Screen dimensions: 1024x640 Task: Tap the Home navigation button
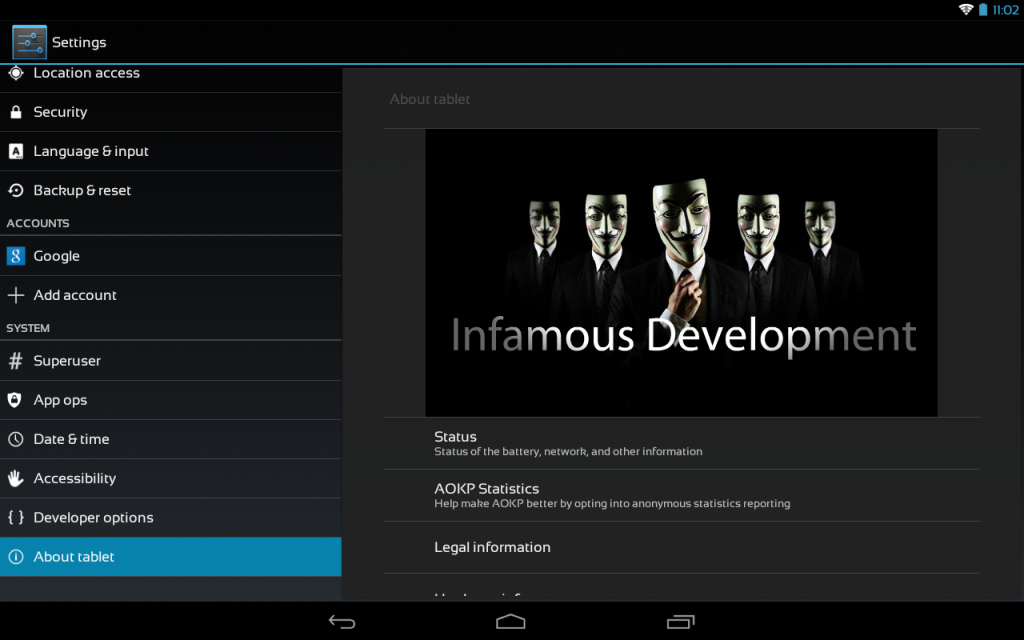[511, 621]
